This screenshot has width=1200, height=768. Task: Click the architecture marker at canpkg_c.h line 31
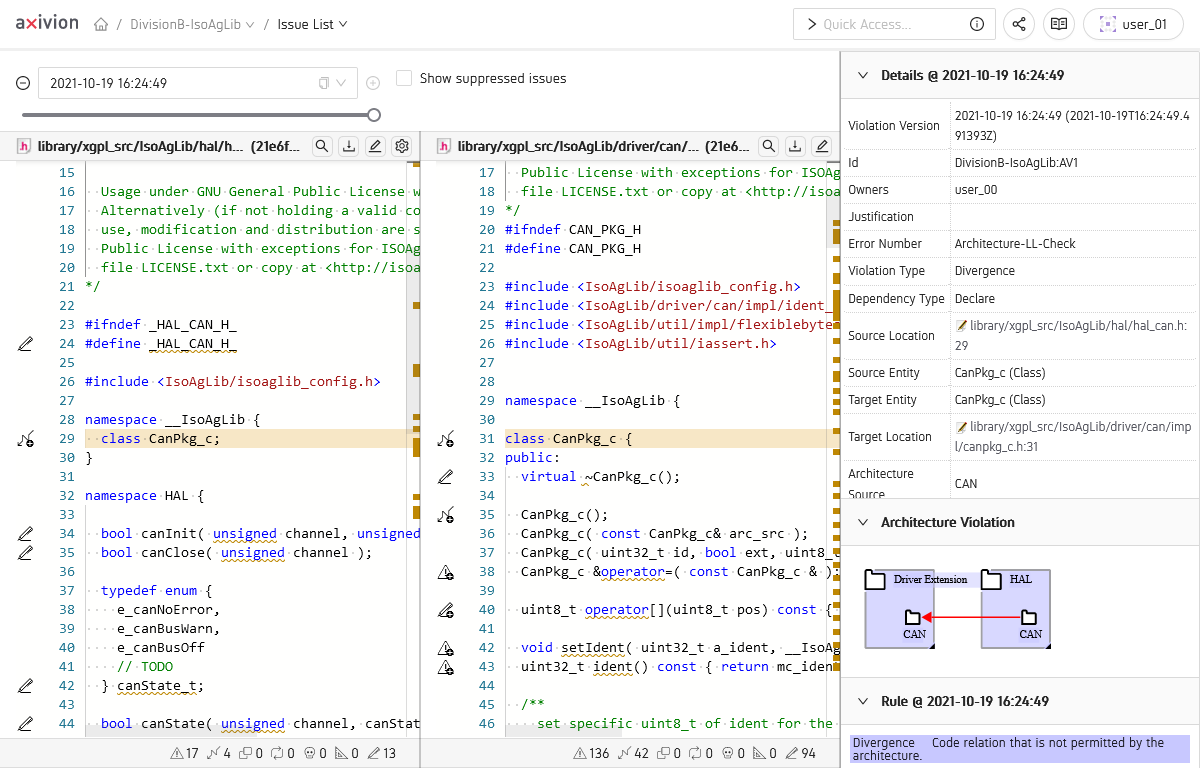[446, 439]
